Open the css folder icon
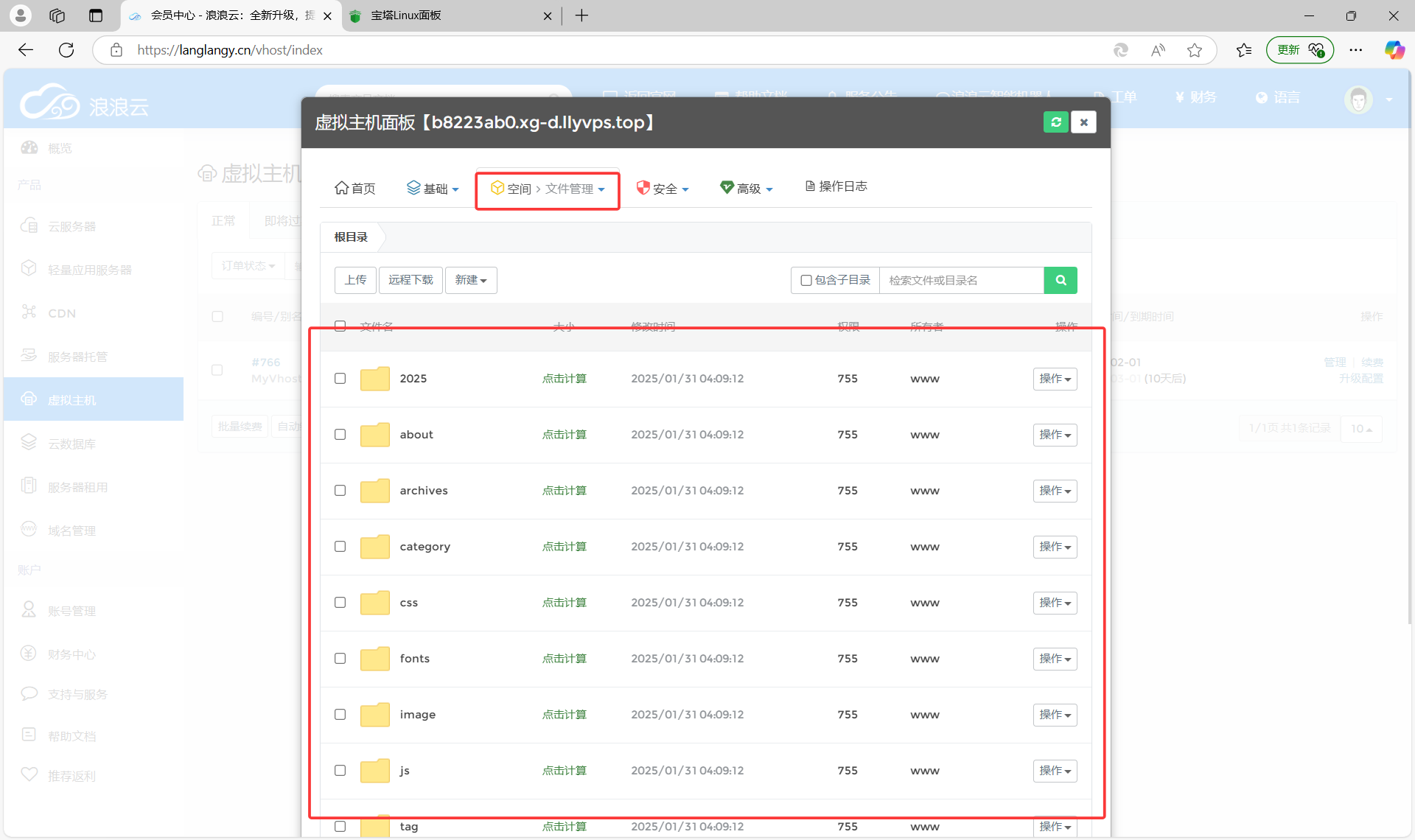 (x=374, y=603)
